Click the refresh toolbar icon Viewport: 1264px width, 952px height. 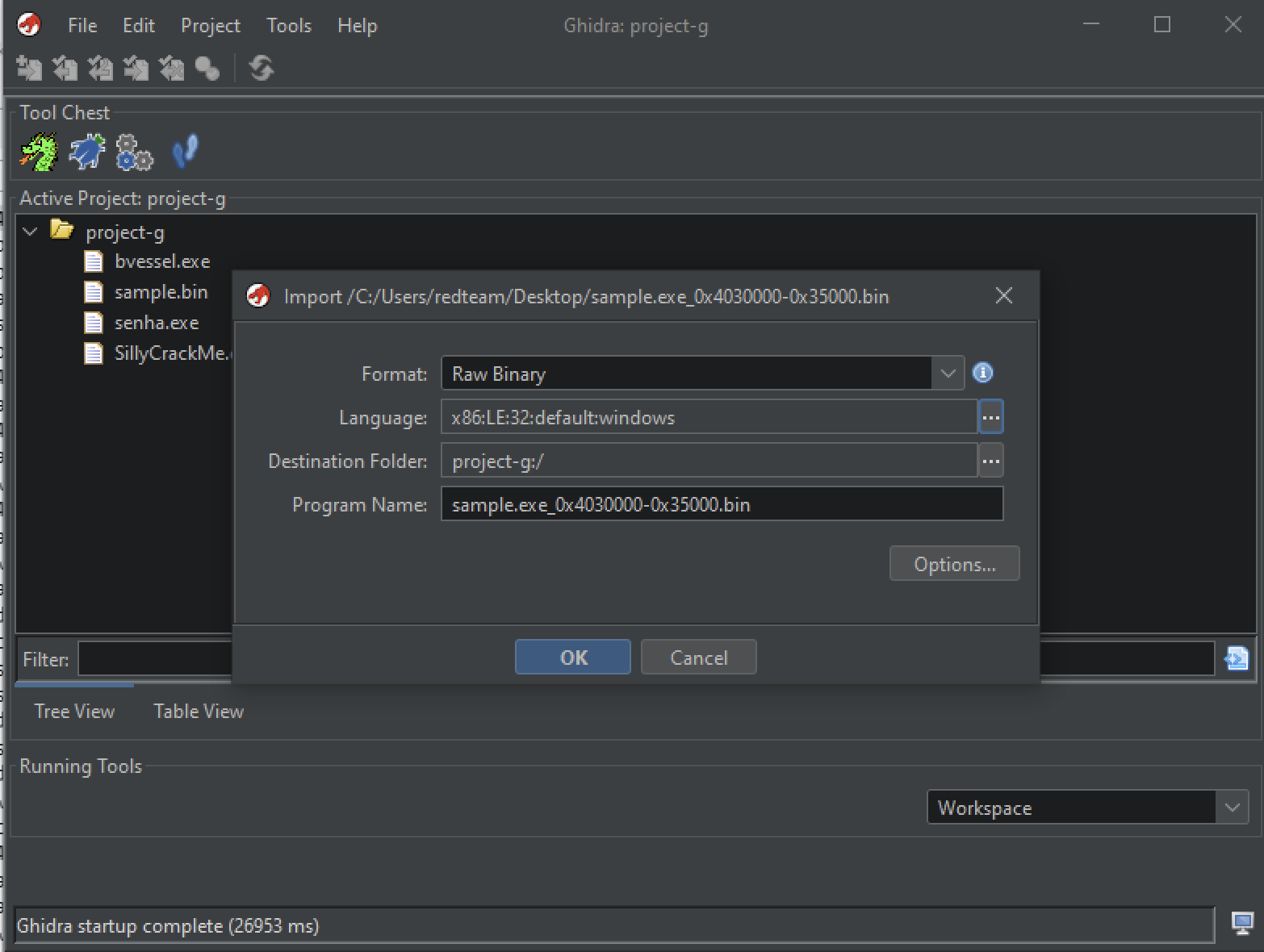pyautogui.click(x=261, y=68)
